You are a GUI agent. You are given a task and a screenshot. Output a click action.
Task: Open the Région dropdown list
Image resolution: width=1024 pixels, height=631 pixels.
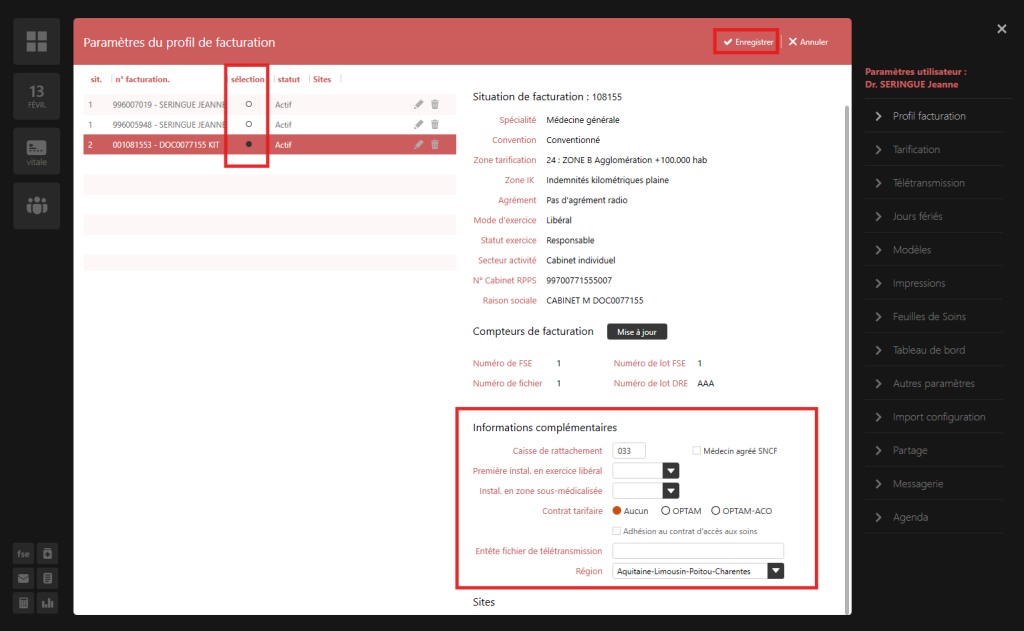[775, 571]
